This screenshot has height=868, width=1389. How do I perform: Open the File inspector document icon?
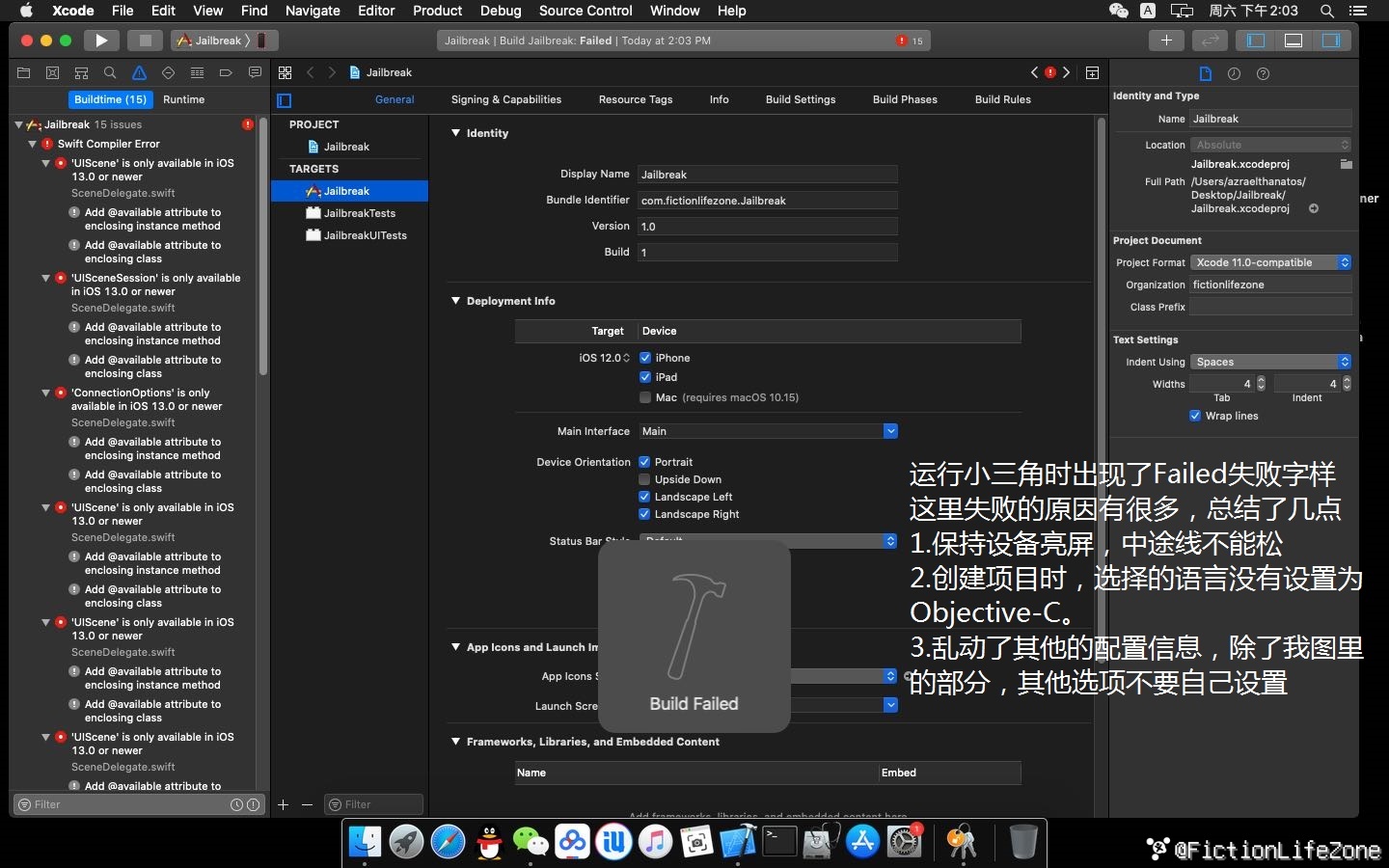[1206, 73]
